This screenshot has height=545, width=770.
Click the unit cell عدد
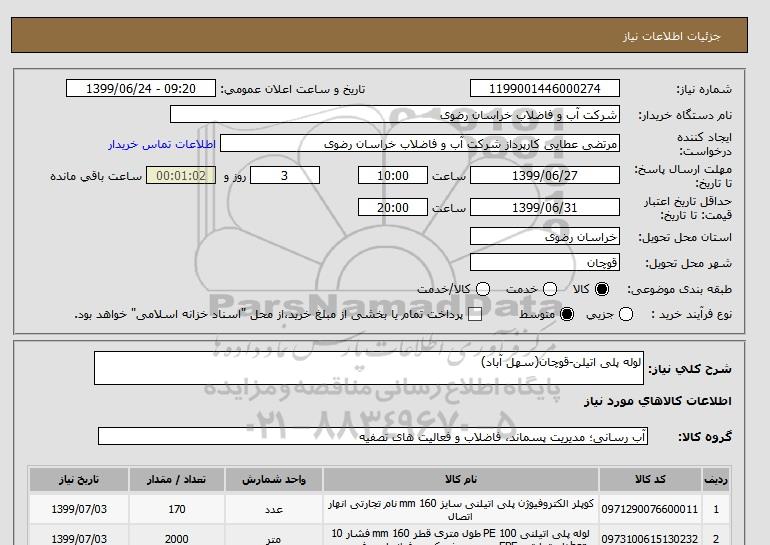point(274,510)
